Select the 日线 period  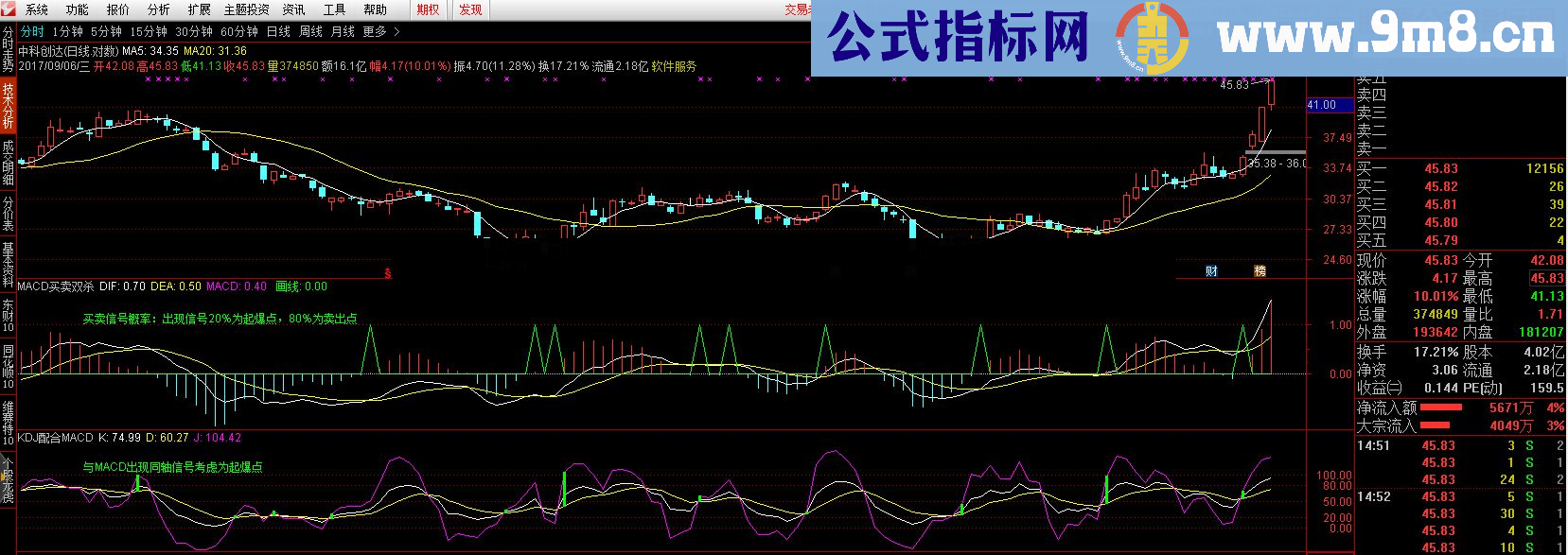278,31
